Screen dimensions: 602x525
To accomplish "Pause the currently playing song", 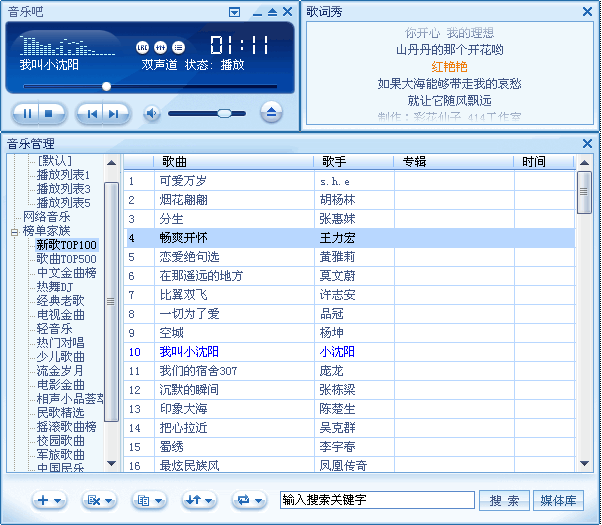I will [x=27, y=114].
